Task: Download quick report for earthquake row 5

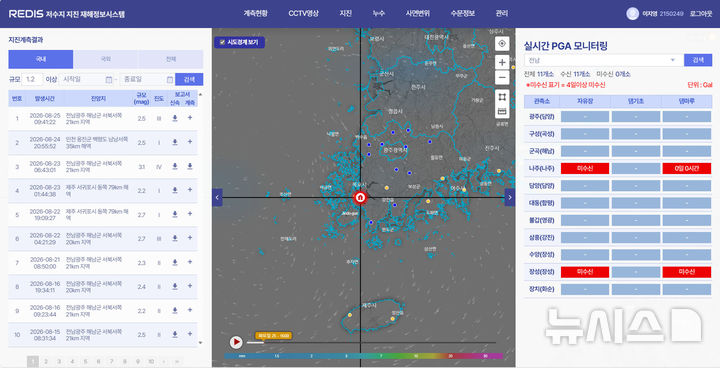Action: click(x=175, y=214)
